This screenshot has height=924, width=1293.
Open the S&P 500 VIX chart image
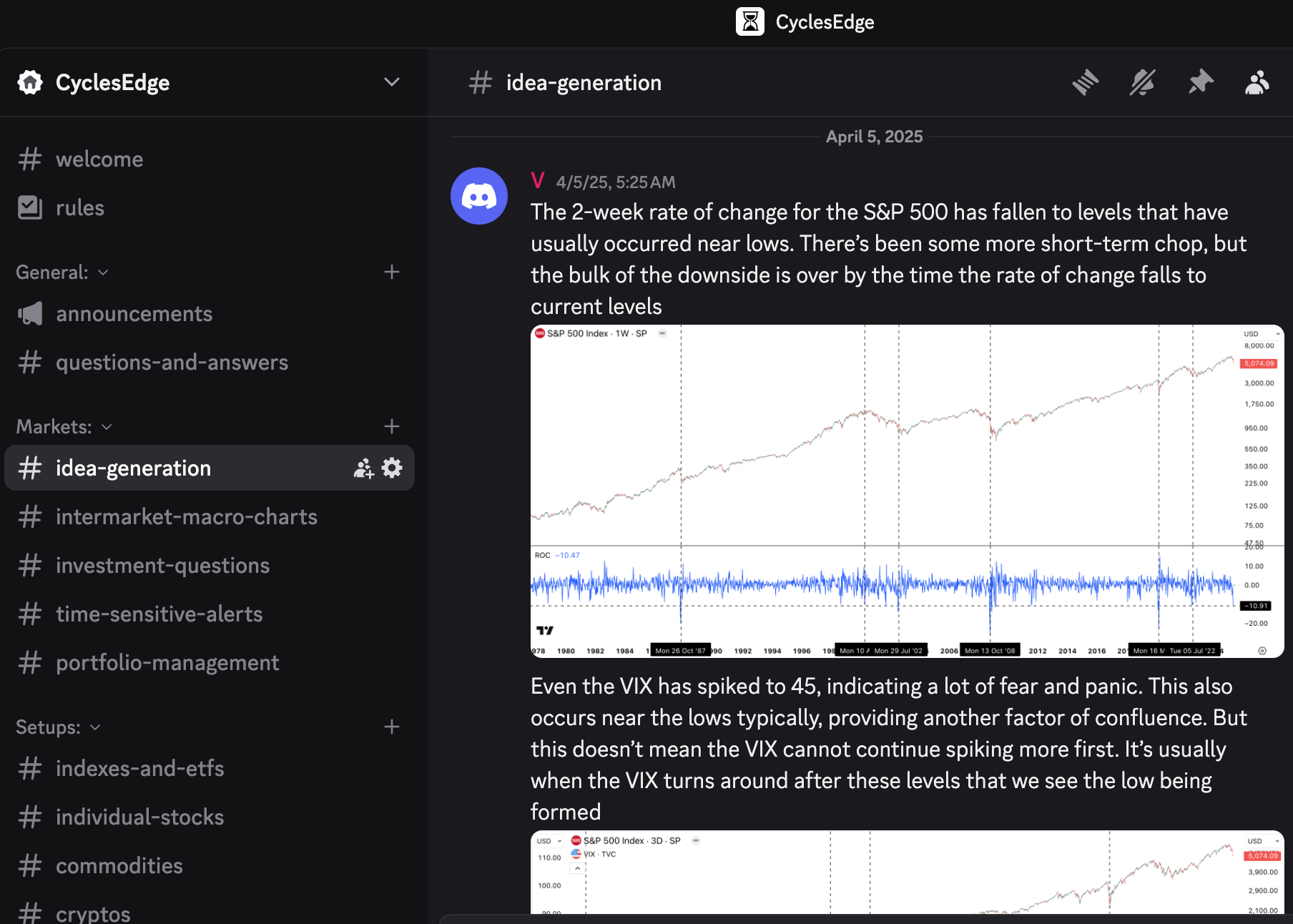907,873
